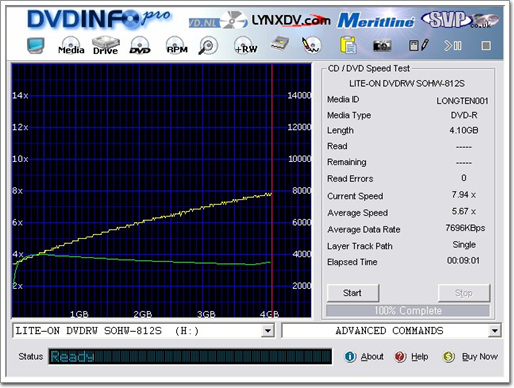This screenshot has width=514, height=388.
Task: Open the +RW tool icon
Action: point(246,46)
